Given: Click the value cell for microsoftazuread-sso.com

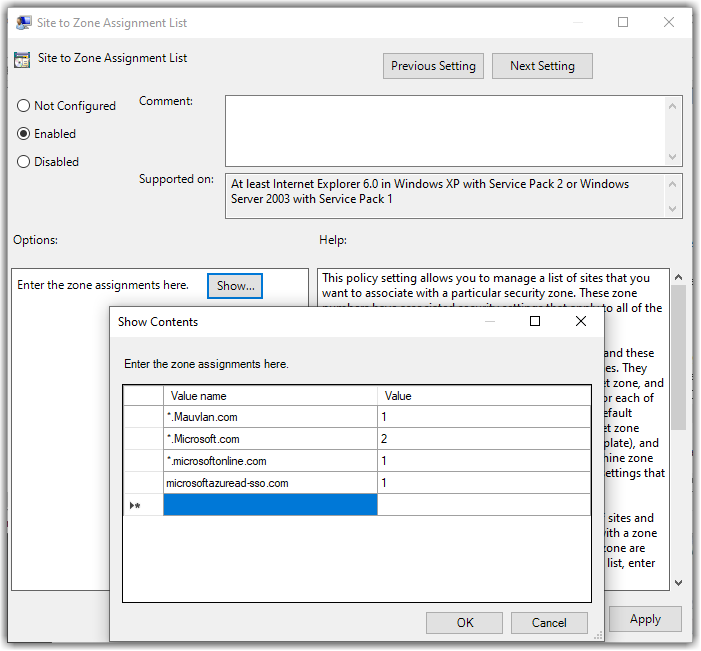Looking at the screenshot, I should pyautogui.click(x=484, y=483).
